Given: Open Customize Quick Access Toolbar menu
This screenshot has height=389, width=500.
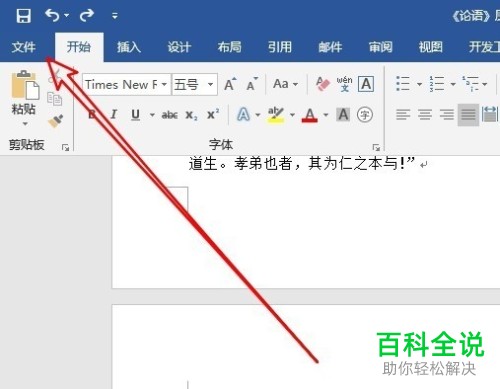Looking at the screenshot, I should coord(115,16).
